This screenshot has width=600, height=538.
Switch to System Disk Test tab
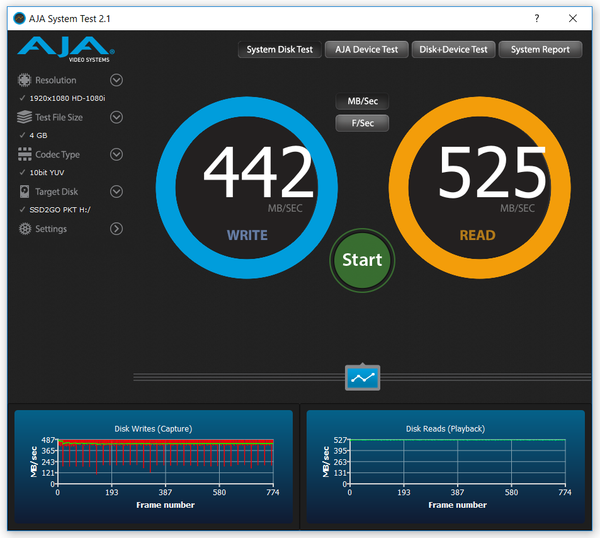coord(280,49)
